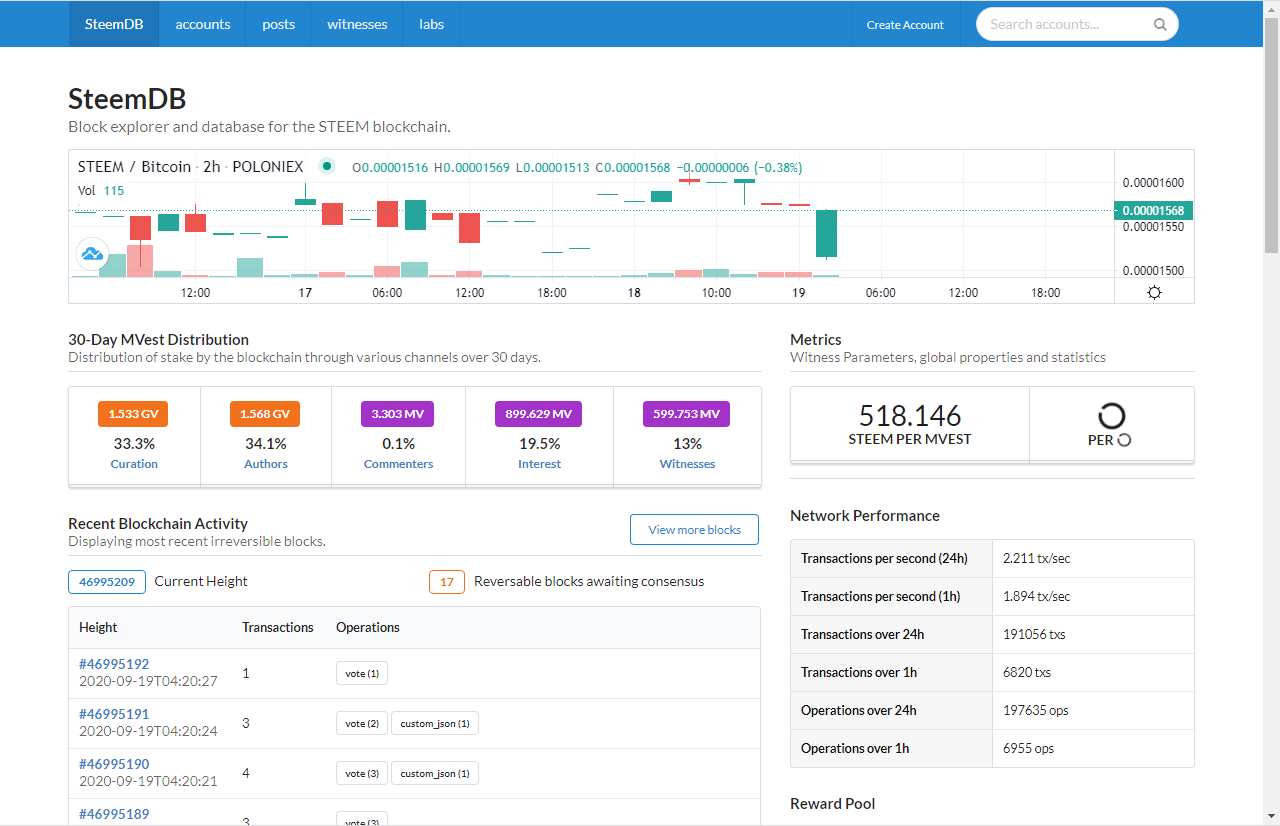This screenshot has width=1280, height=826.
Task: Click 1.894 tx/sec value
Action: [x=1037, y=596]
